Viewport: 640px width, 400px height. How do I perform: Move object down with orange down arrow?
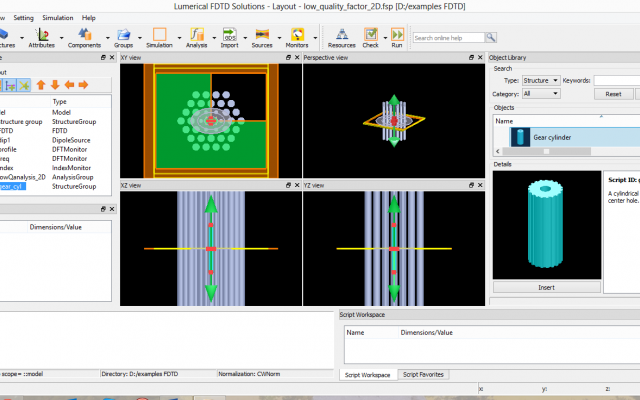pyautogui.click(x=55, y=85)
